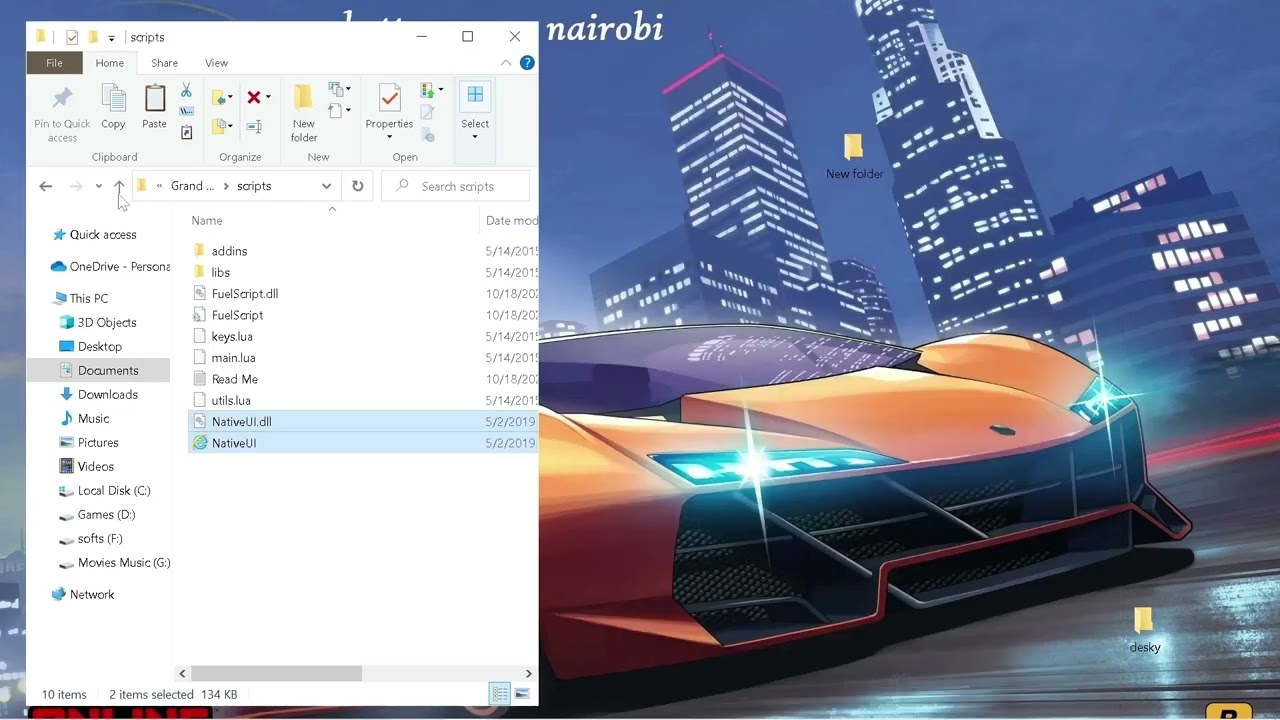Create a New folder from ribbon
1280x720 pixels.
[303, 113]
